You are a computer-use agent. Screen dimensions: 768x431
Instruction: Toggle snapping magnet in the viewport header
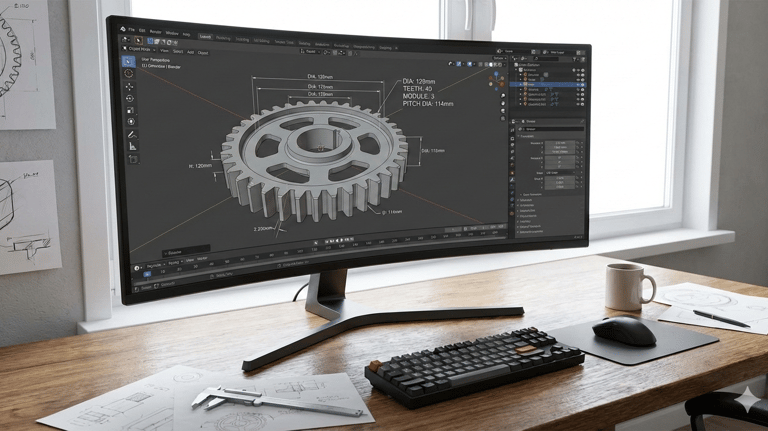(x=335, y=52)
